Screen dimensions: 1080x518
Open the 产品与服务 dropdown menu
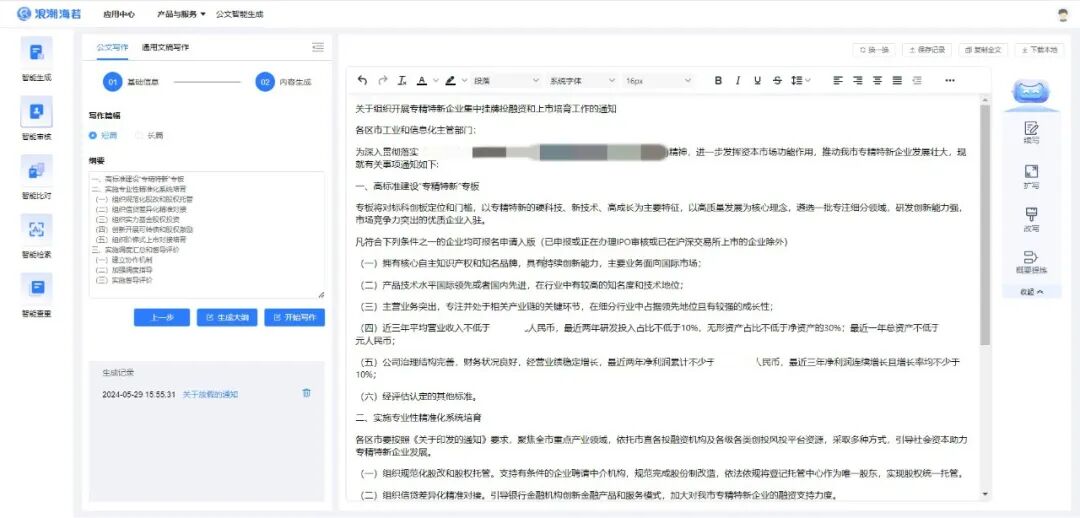(181, 14)
